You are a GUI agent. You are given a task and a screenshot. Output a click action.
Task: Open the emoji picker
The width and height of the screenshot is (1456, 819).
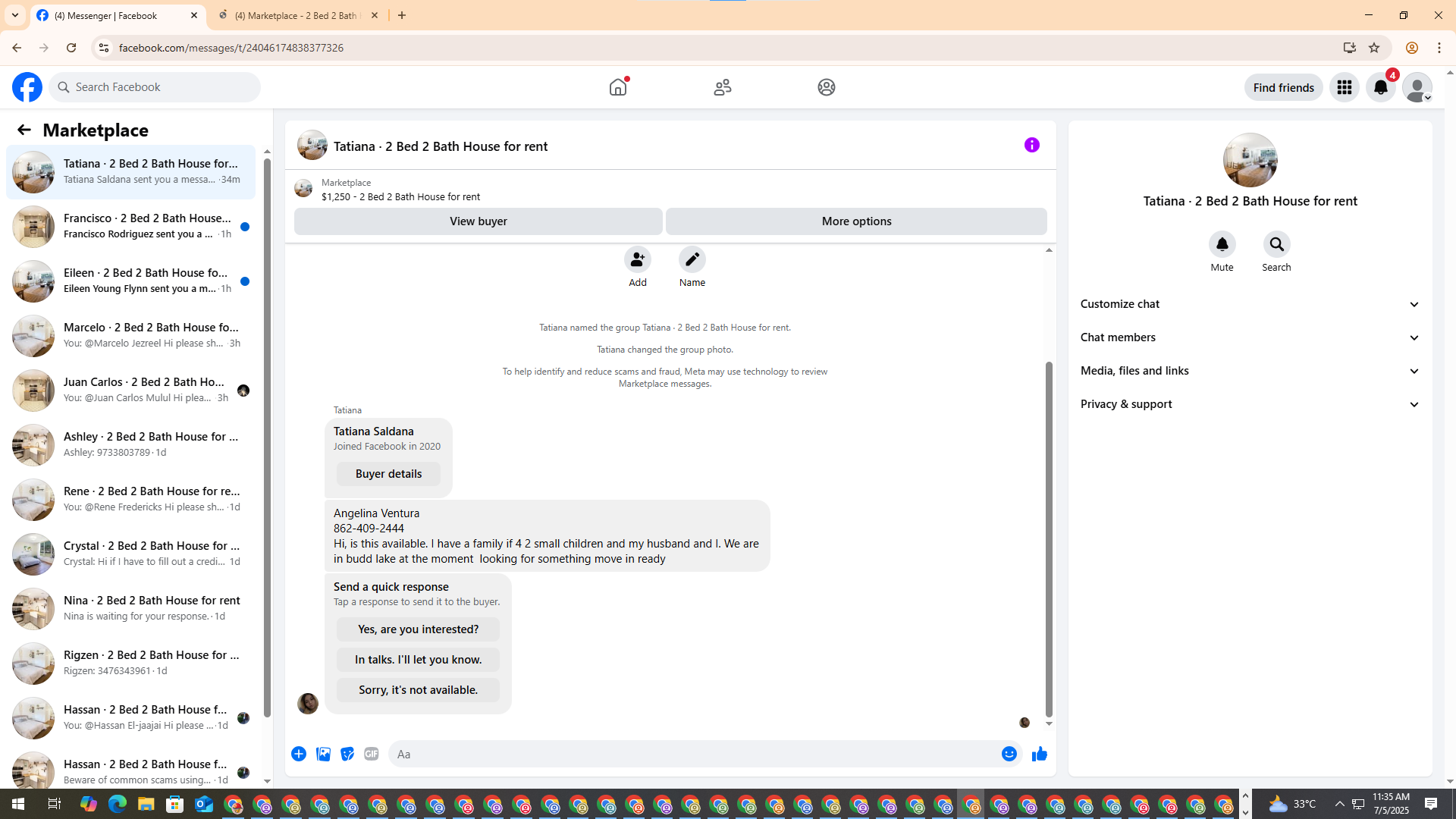[x=1009, y=754]
